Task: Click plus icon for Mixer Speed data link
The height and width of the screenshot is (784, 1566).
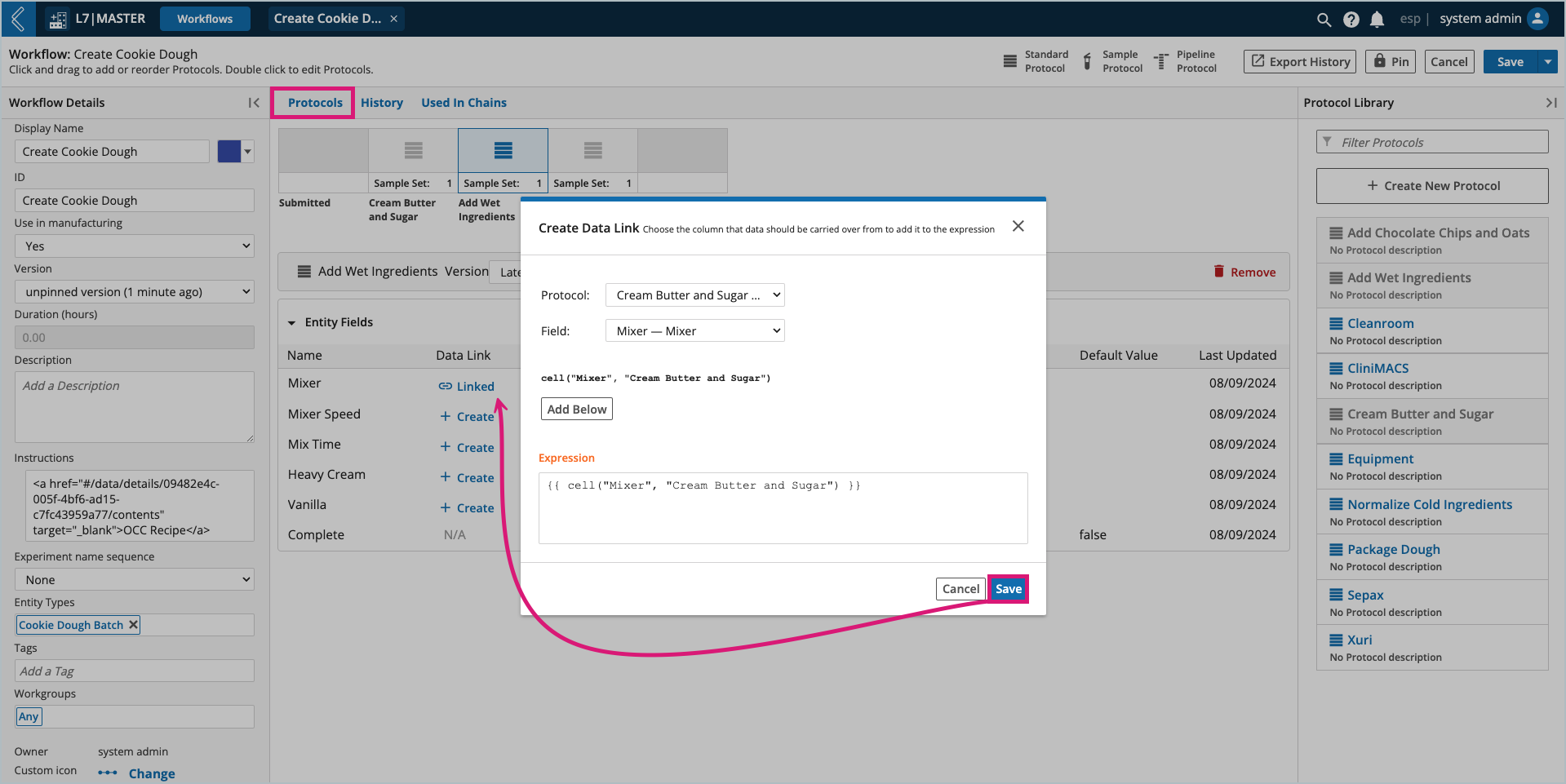Action: (445, 416)
